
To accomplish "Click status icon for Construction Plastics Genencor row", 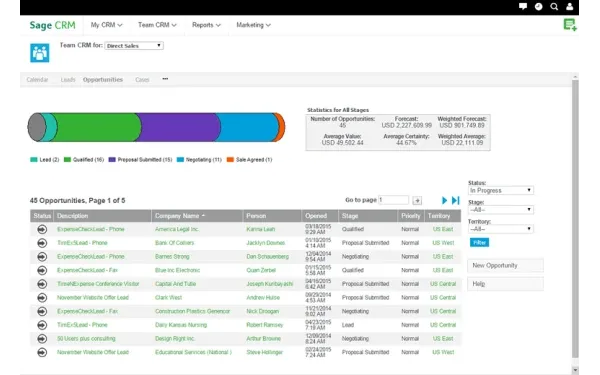I will (x=42, y=311).
